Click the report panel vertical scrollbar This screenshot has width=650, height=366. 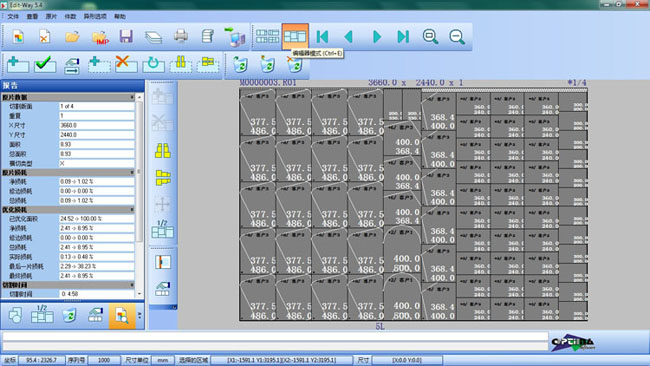tap(139, 195)
